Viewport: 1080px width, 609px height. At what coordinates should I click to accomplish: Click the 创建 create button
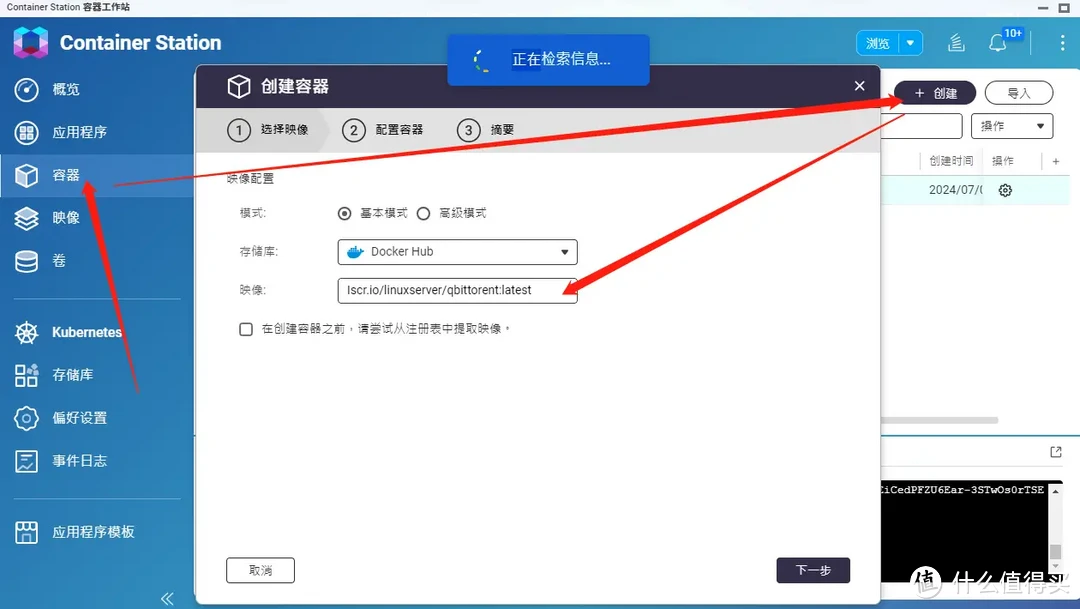(935, 93)
